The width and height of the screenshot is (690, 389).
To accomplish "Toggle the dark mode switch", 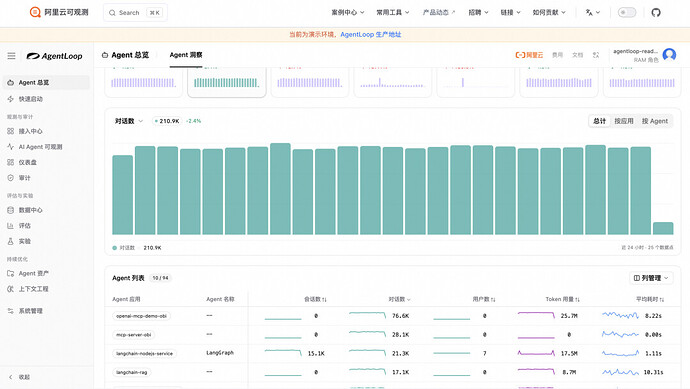I will (627, 12).
